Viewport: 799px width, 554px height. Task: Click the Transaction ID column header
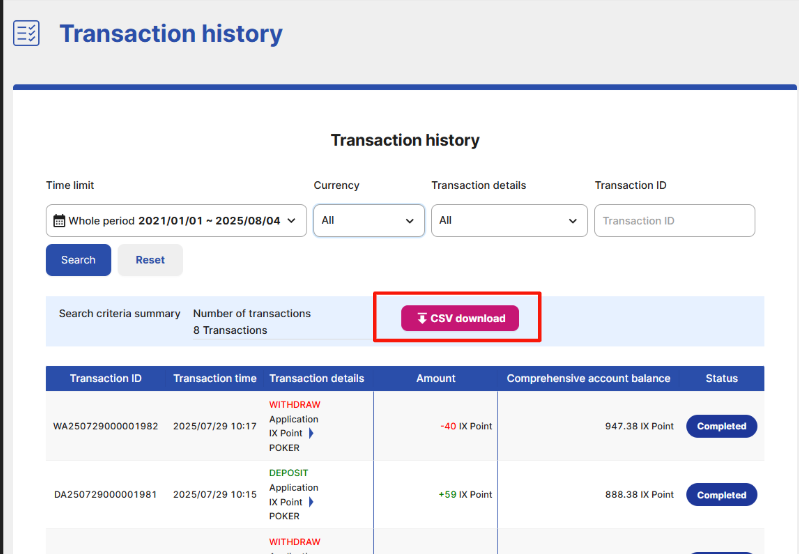105,378
